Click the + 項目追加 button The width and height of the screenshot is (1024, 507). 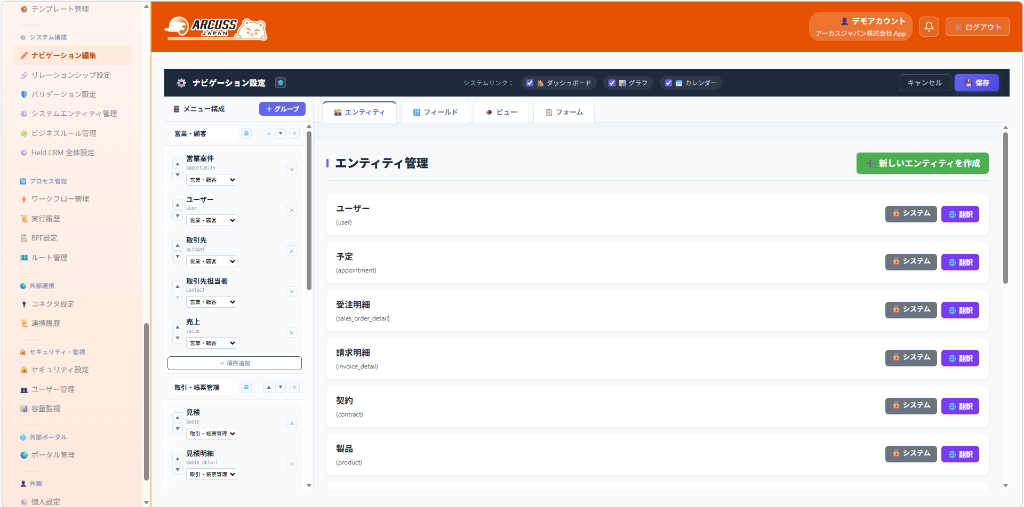(234, 363)
